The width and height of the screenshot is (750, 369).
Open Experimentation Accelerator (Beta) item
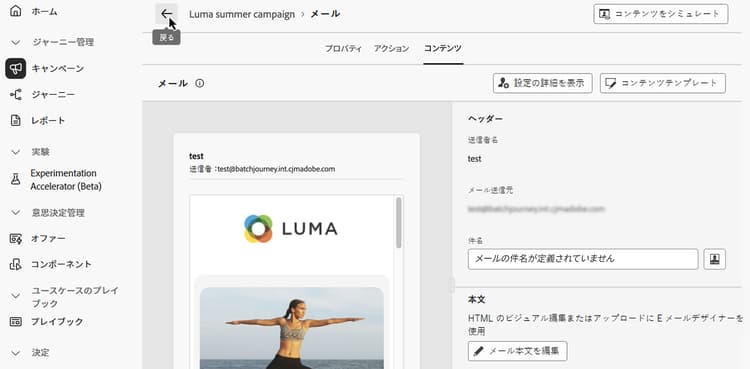(x=66, y=180)
